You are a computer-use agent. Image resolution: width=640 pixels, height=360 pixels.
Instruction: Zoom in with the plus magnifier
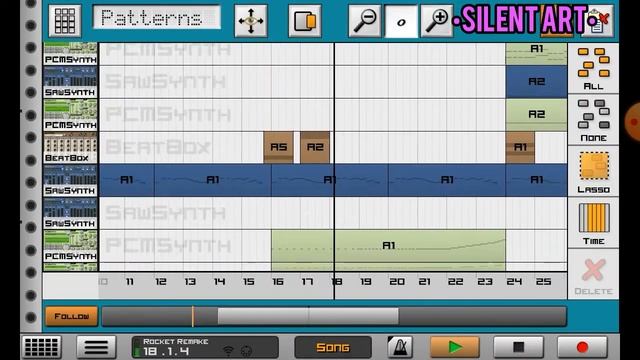point(437,20)
